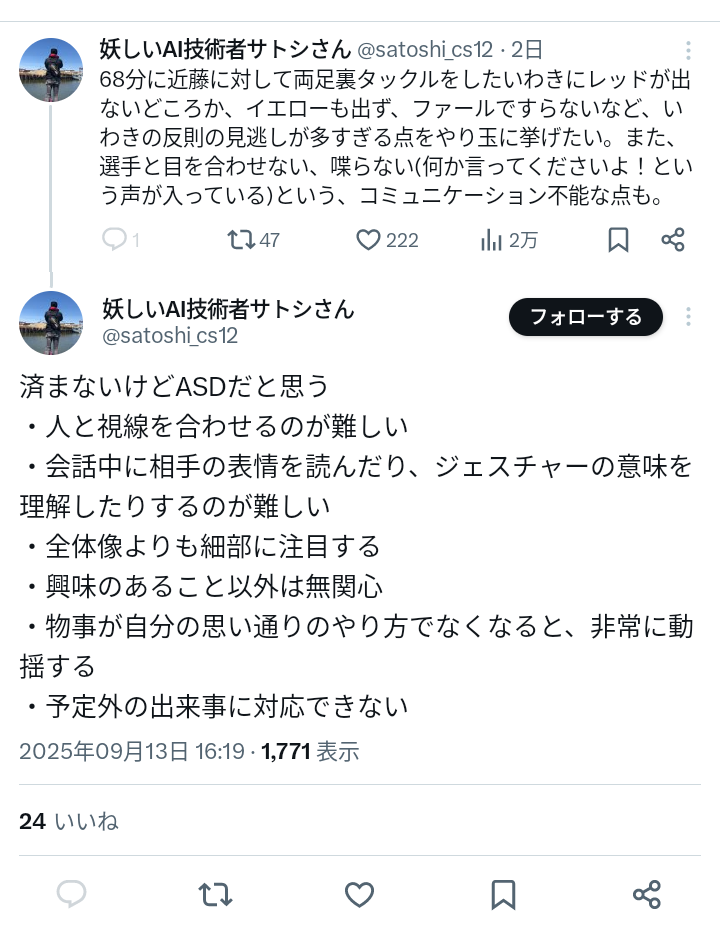Reply to the main tweet at bottom

71,893
